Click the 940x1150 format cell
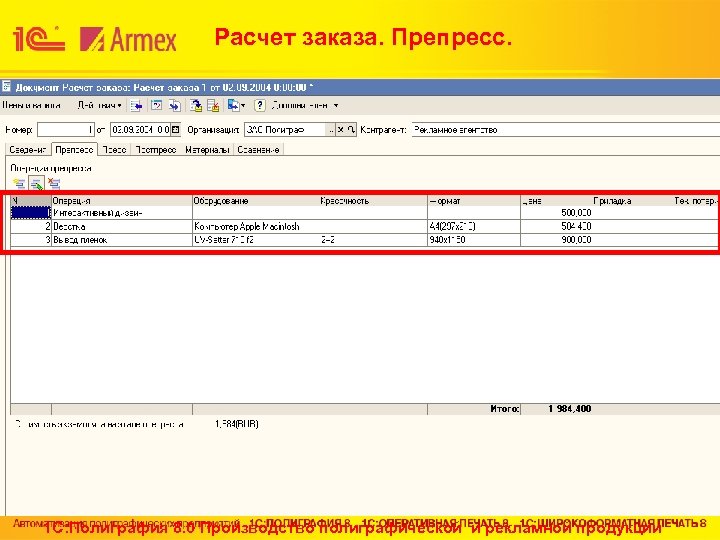 474,240
